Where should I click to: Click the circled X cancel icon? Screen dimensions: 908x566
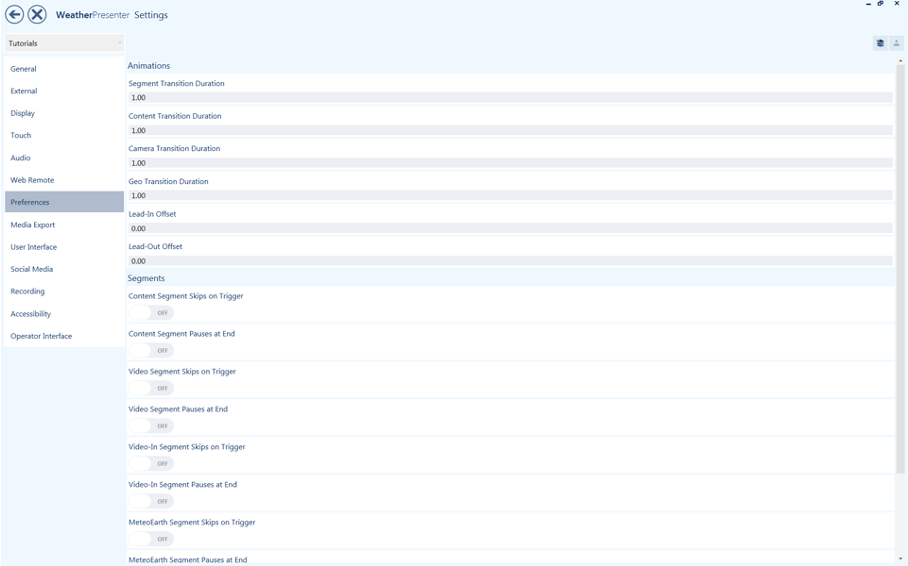coord(37,15)
